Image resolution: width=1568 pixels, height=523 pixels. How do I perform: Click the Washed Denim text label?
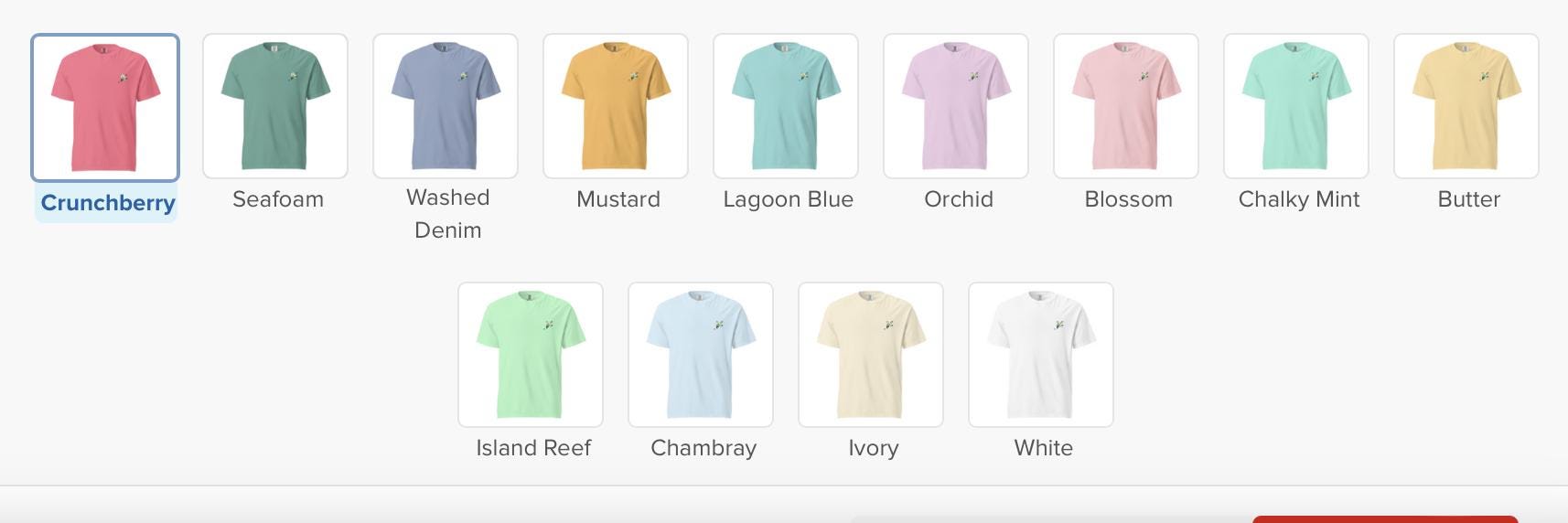(x=448, y=214)
